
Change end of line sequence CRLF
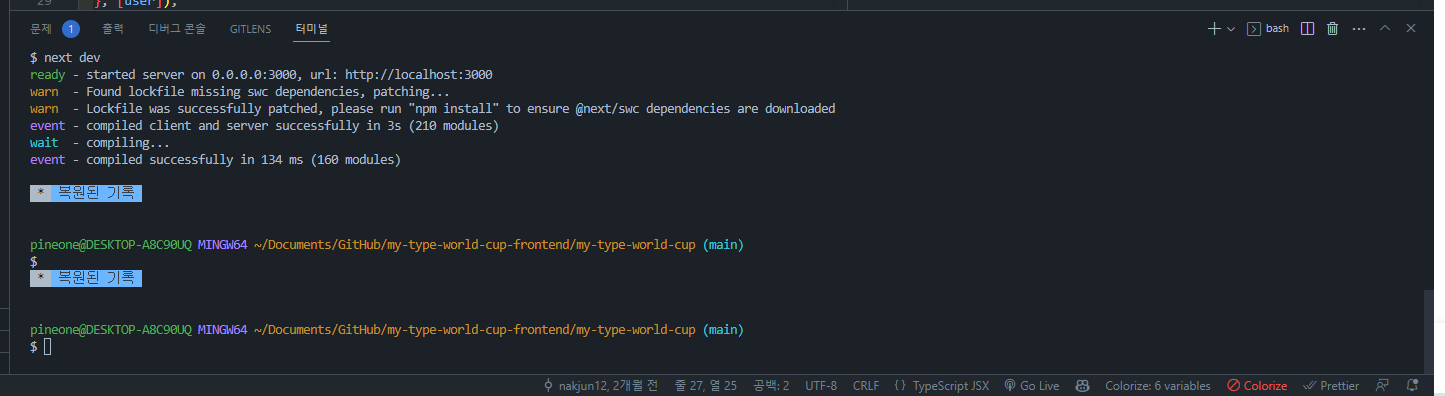coord(865,386)
